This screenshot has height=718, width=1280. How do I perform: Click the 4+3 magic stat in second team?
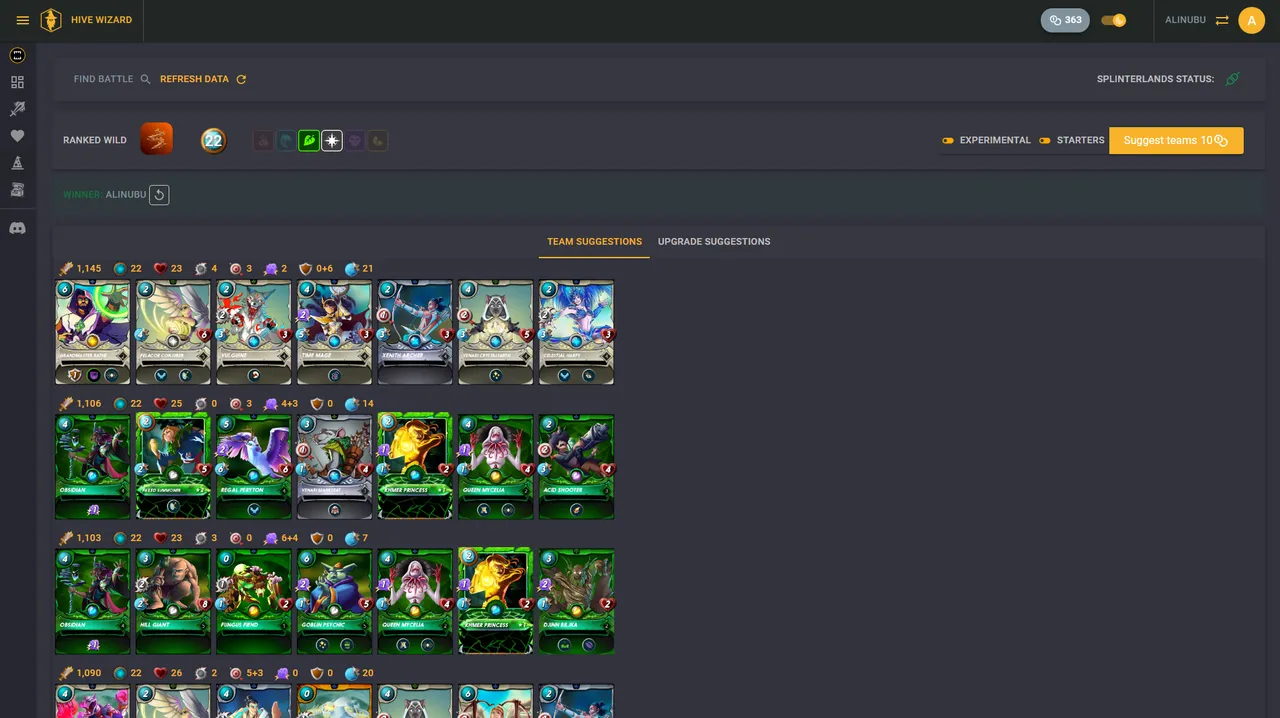click(290, 404)
